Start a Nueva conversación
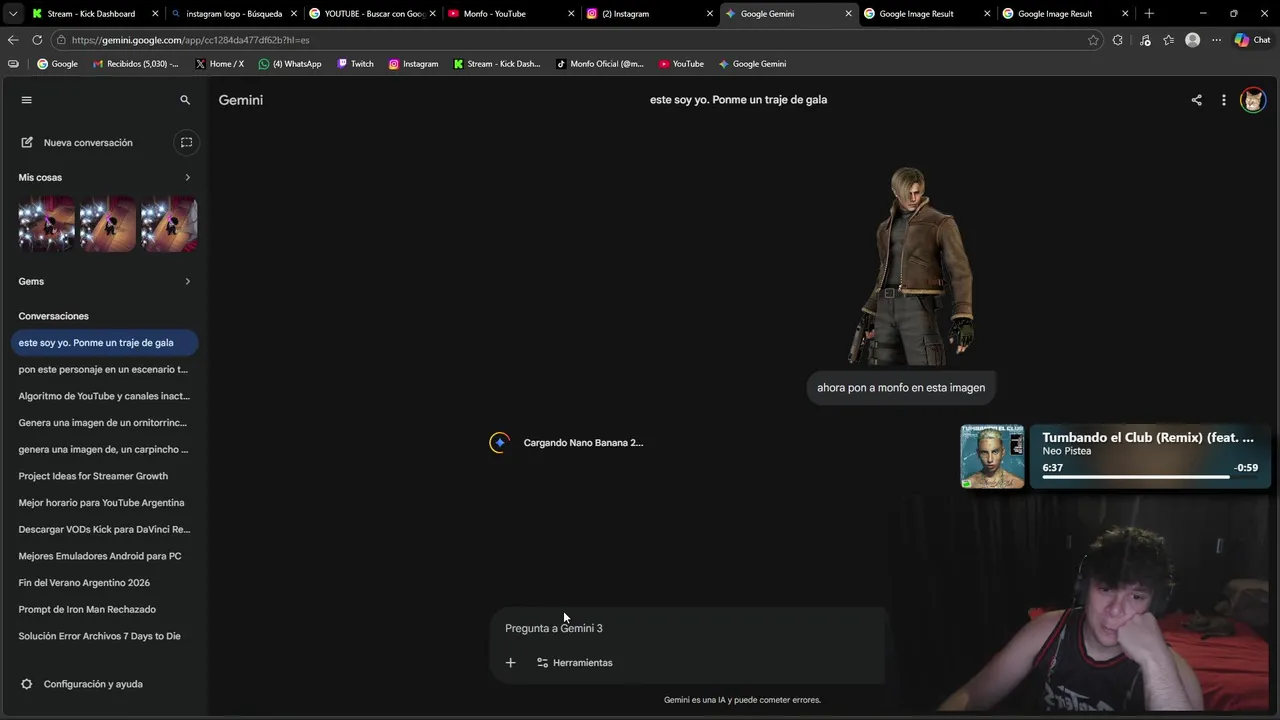This screenshot has width=1280, height=720. [x=88, y=143]
